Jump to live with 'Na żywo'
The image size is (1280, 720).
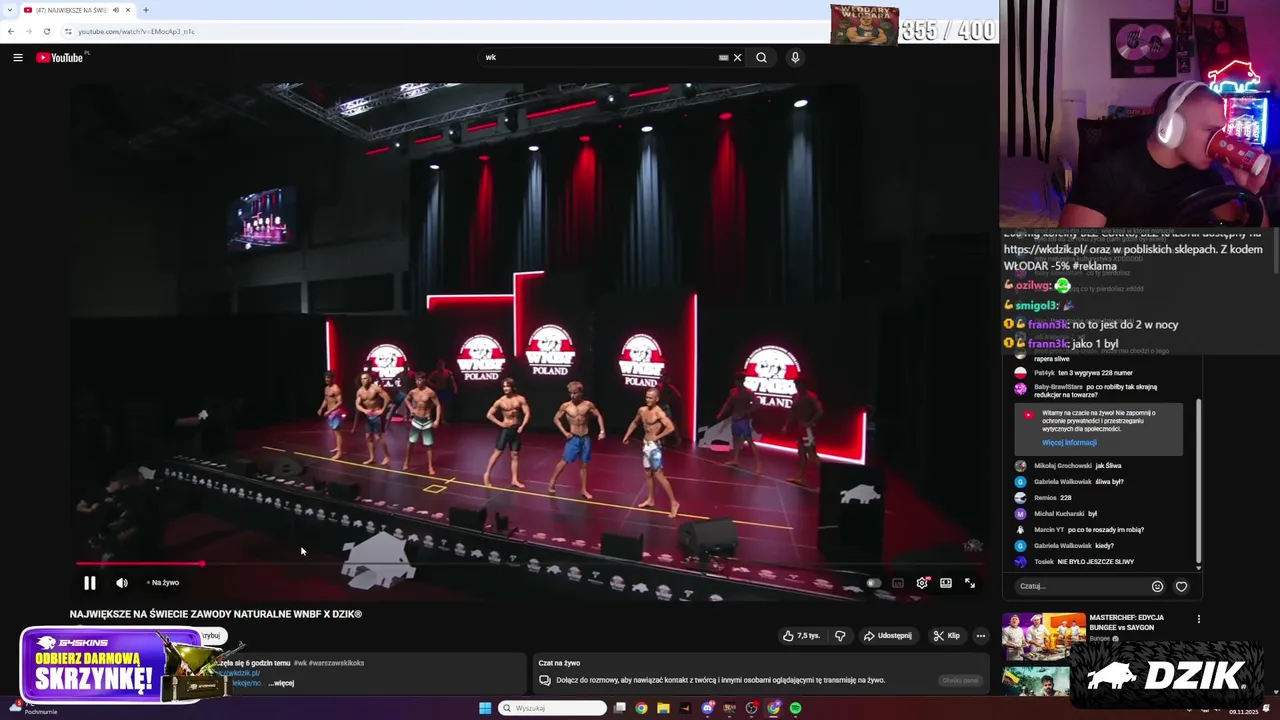coord(164,583)
